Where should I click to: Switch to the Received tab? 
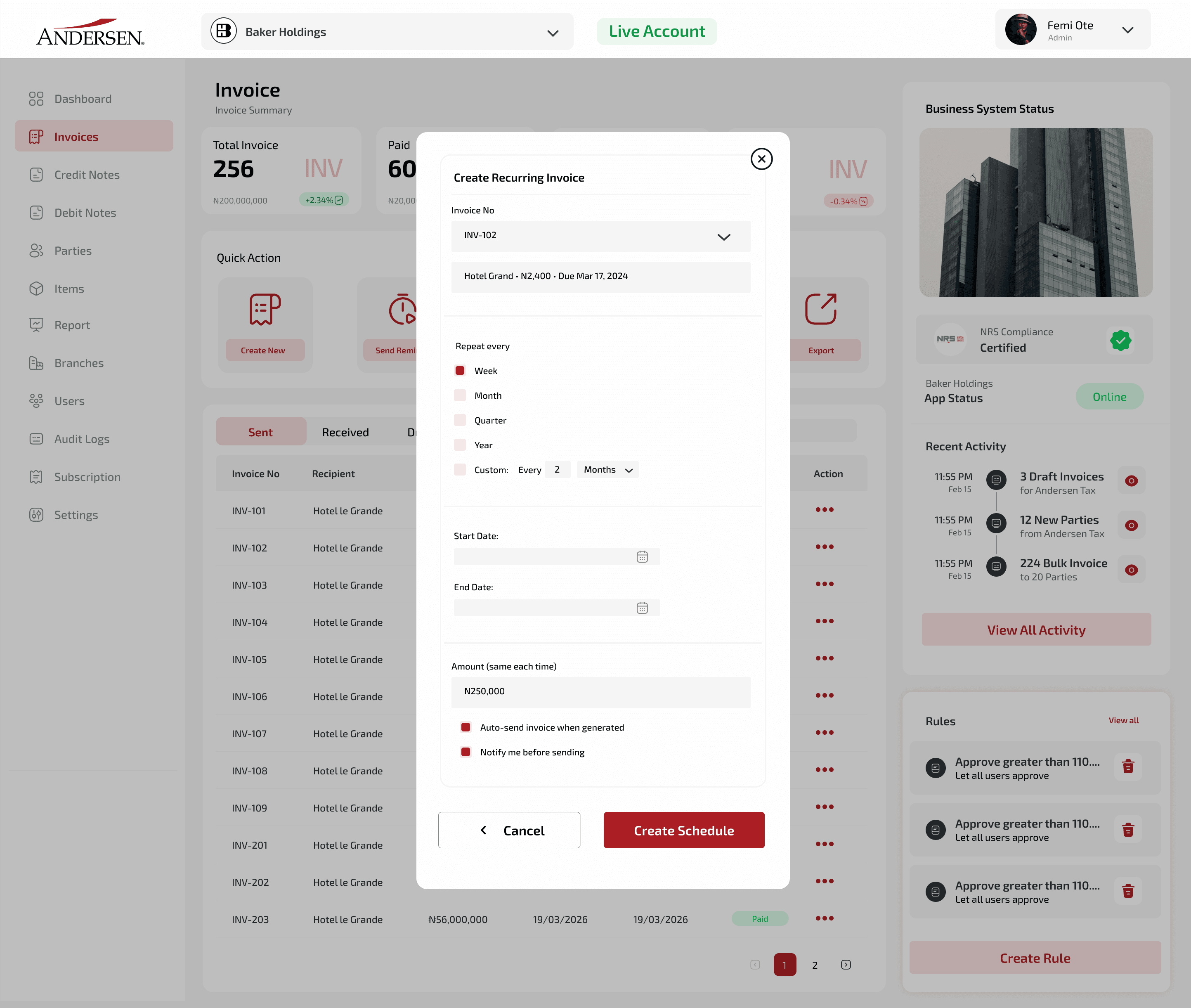[345, 432]
